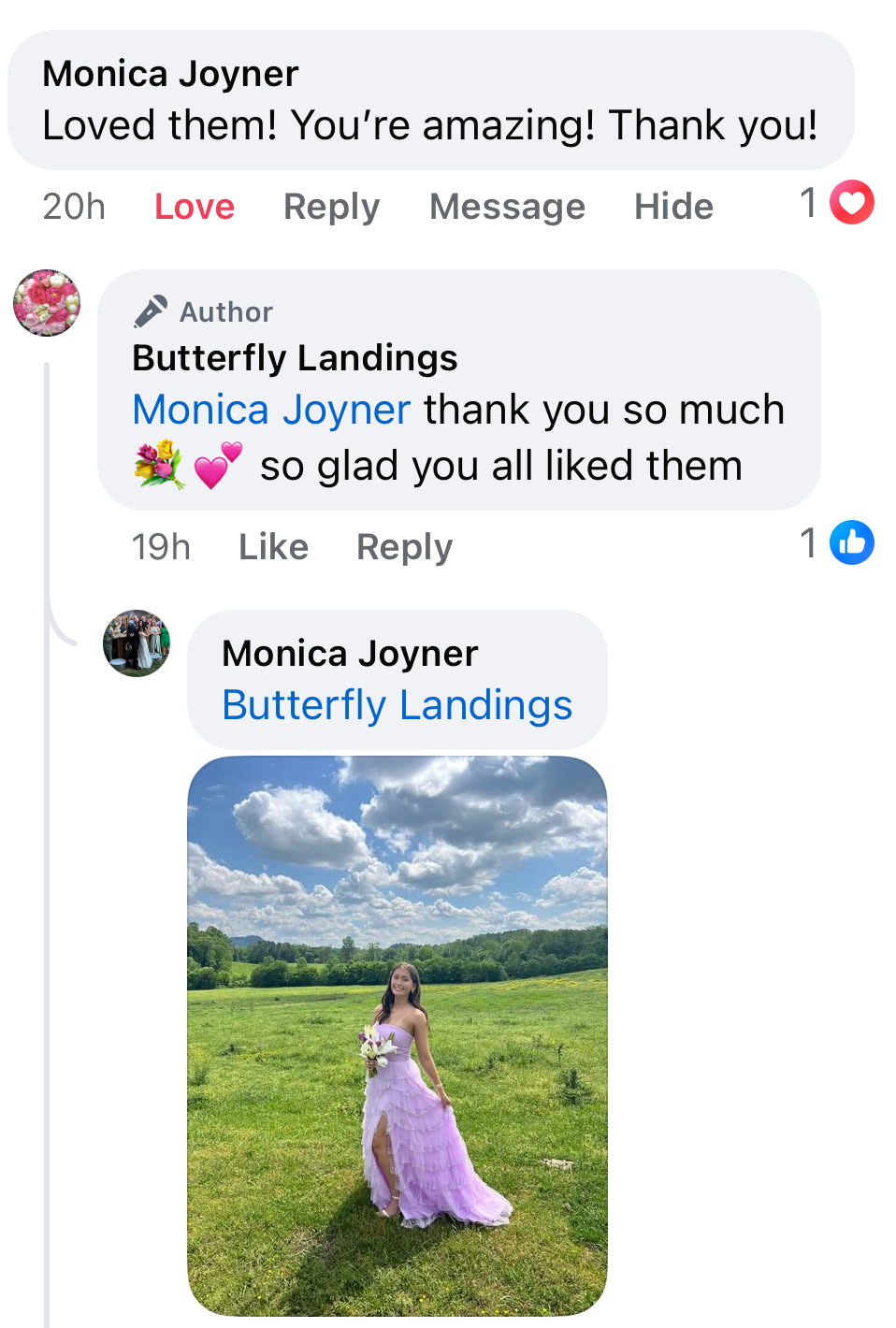
Task: Open Monica Joyner's name above the photo
Action: click(350, 654)
